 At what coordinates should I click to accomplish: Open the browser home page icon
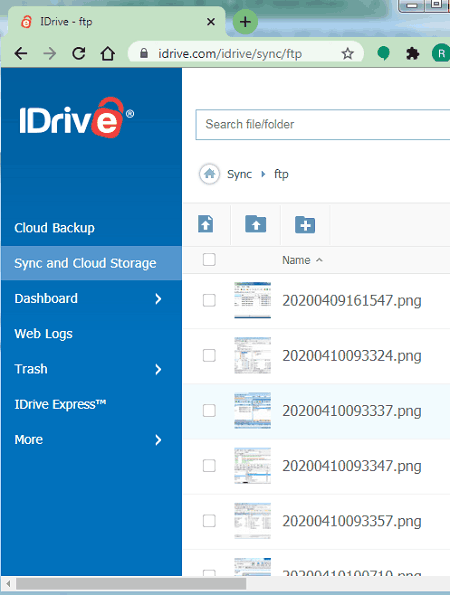tap(108, 54)
